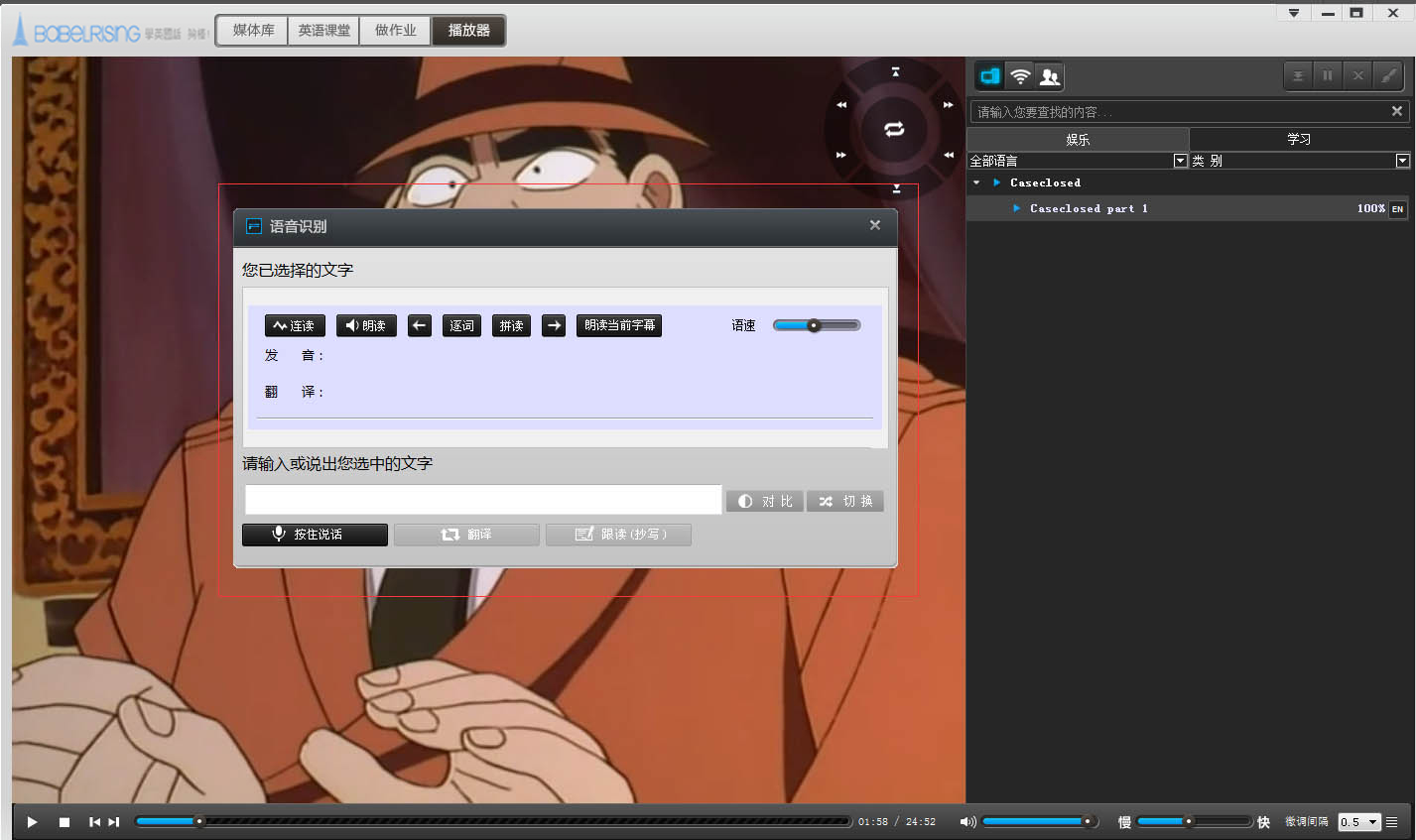
Task: Collapse the Caseclosed tree folder
Action: click(976, 182)
